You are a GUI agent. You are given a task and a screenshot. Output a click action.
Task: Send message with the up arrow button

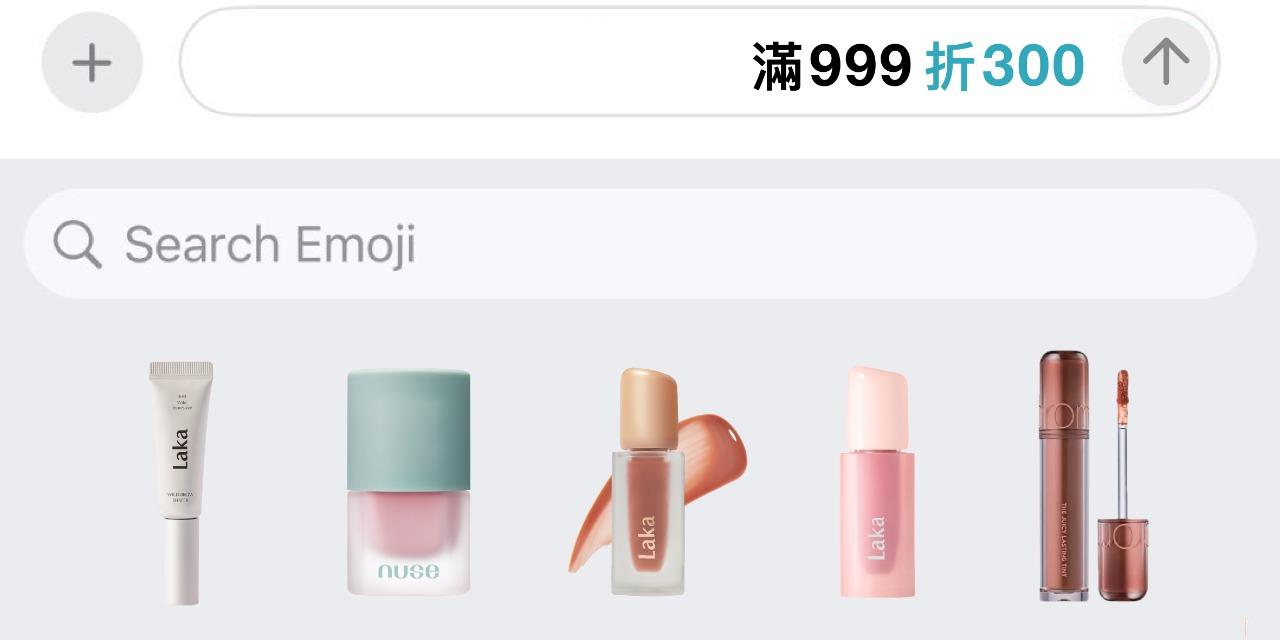[x=1165, y=63]
